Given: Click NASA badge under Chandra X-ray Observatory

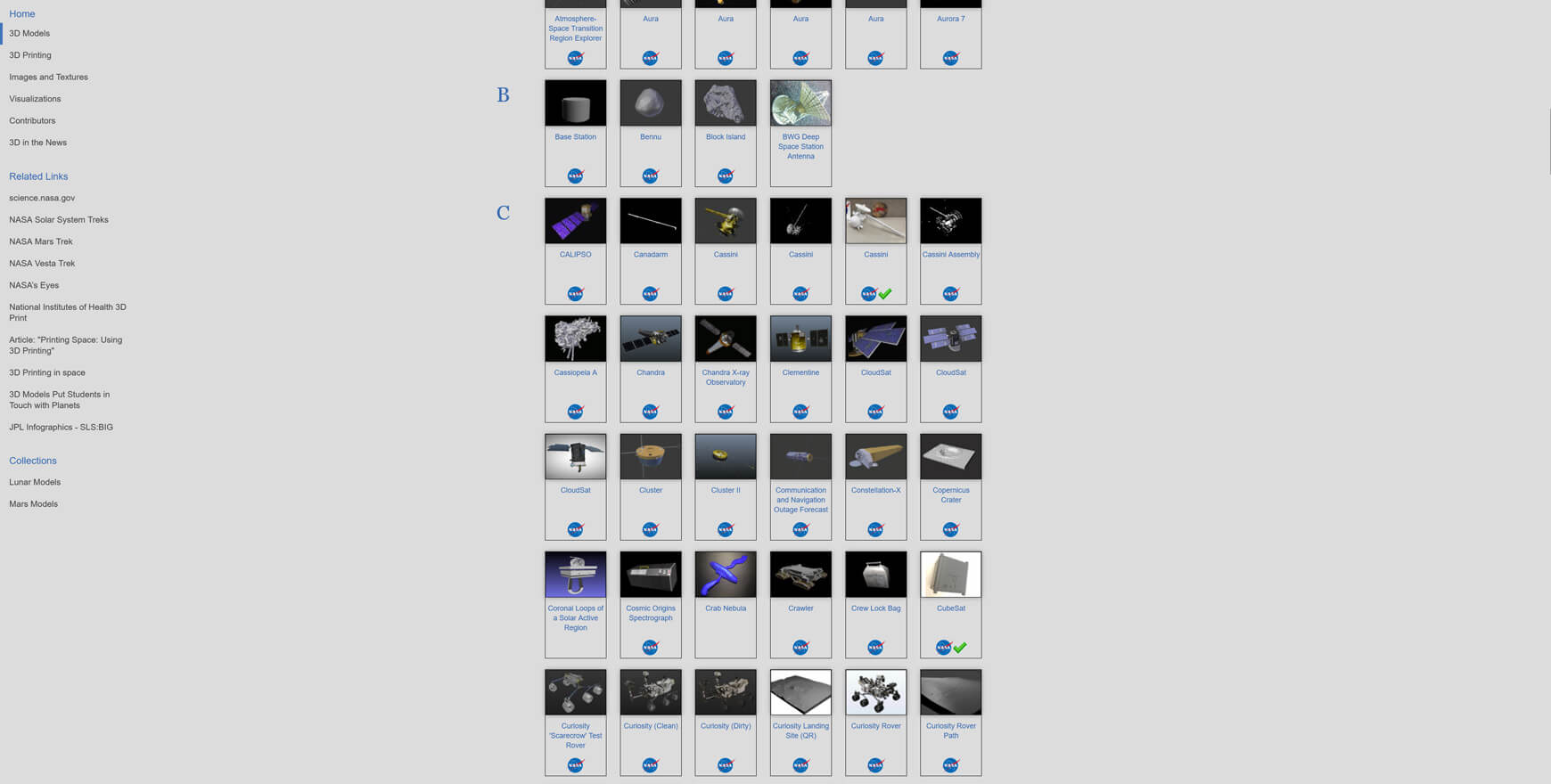Looking at the screenshot, I should point(726,411).
